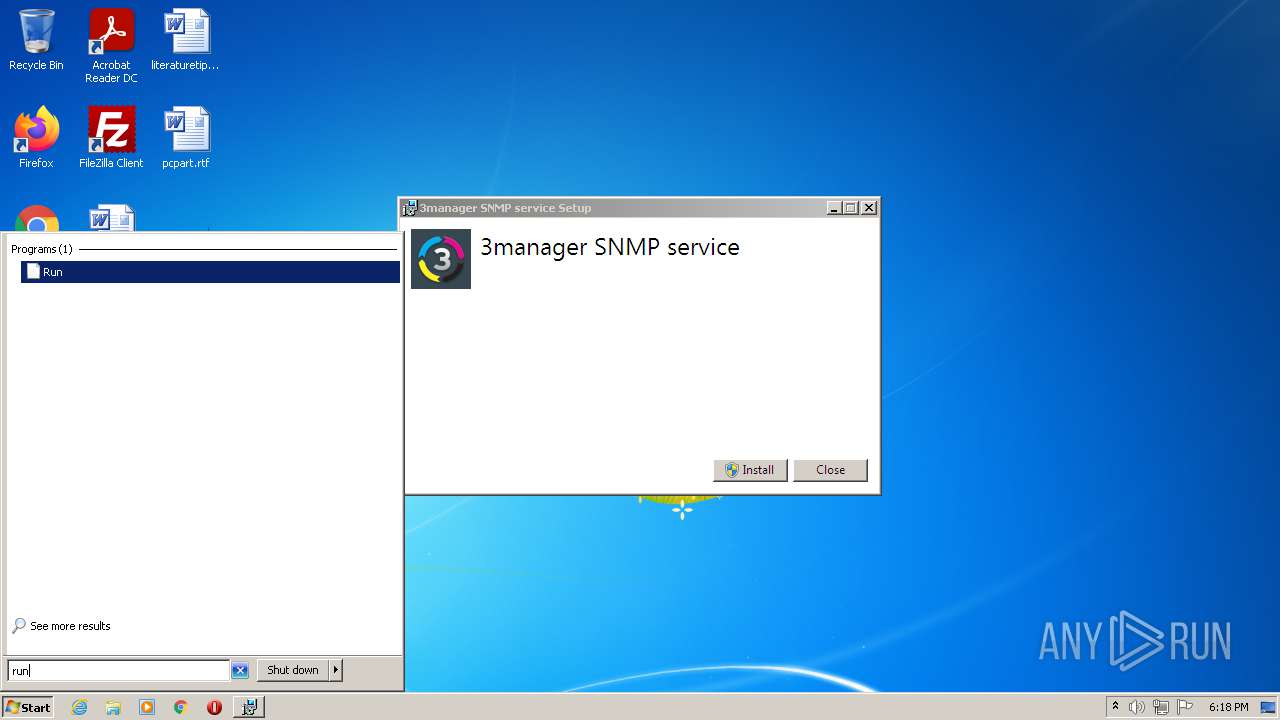Open the network tray icon
This screenshot has width=1280, height=720.
(x=1161, y=707)
